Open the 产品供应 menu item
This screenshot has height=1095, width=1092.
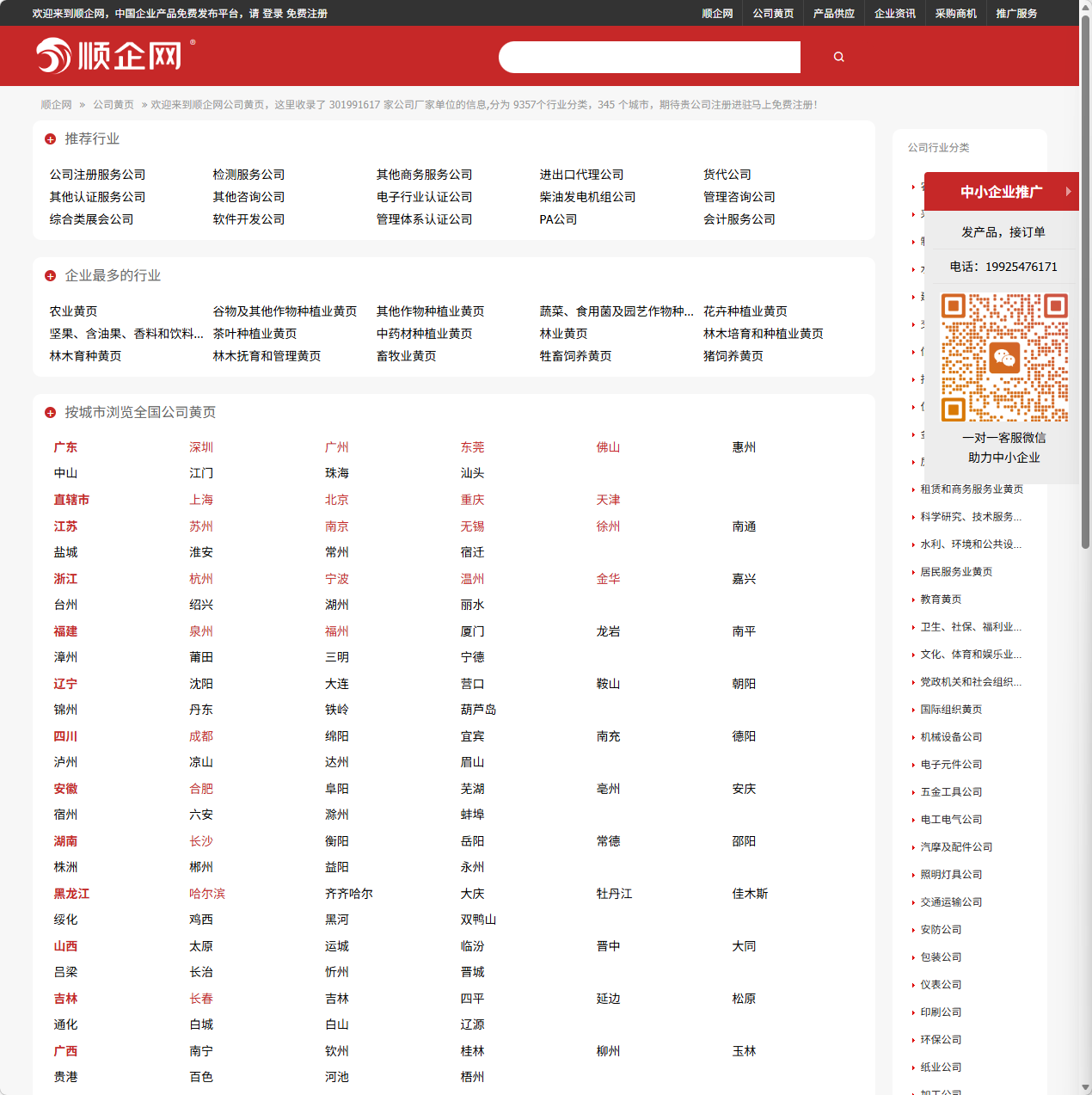pos(832,13)
